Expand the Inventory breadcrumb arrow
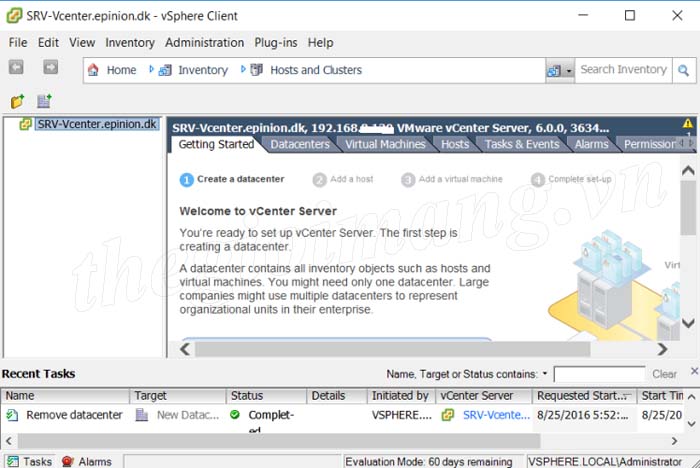Image resolution: width=700 pixels, height=468 pixels. 151,69
